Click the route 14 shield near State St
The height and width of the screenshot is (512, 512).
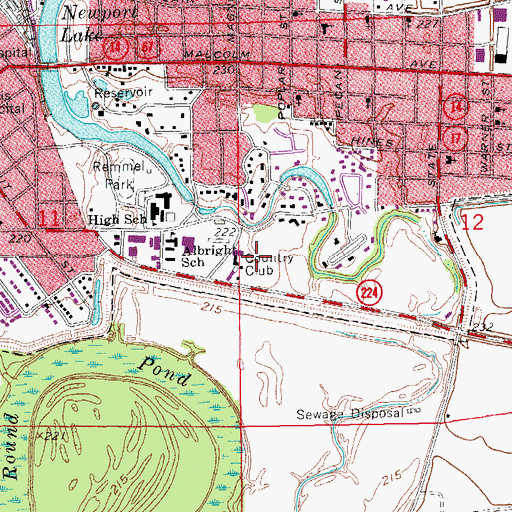click(x=456, y=107)
